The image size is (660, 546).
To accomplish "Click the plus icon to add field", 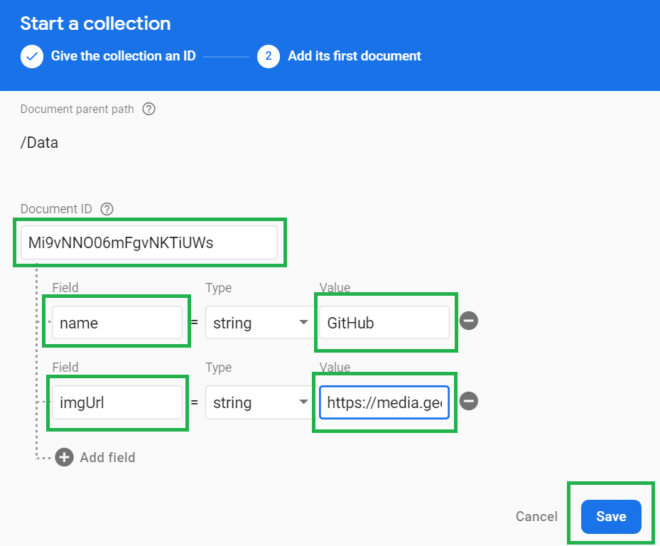I will point(65,457).
